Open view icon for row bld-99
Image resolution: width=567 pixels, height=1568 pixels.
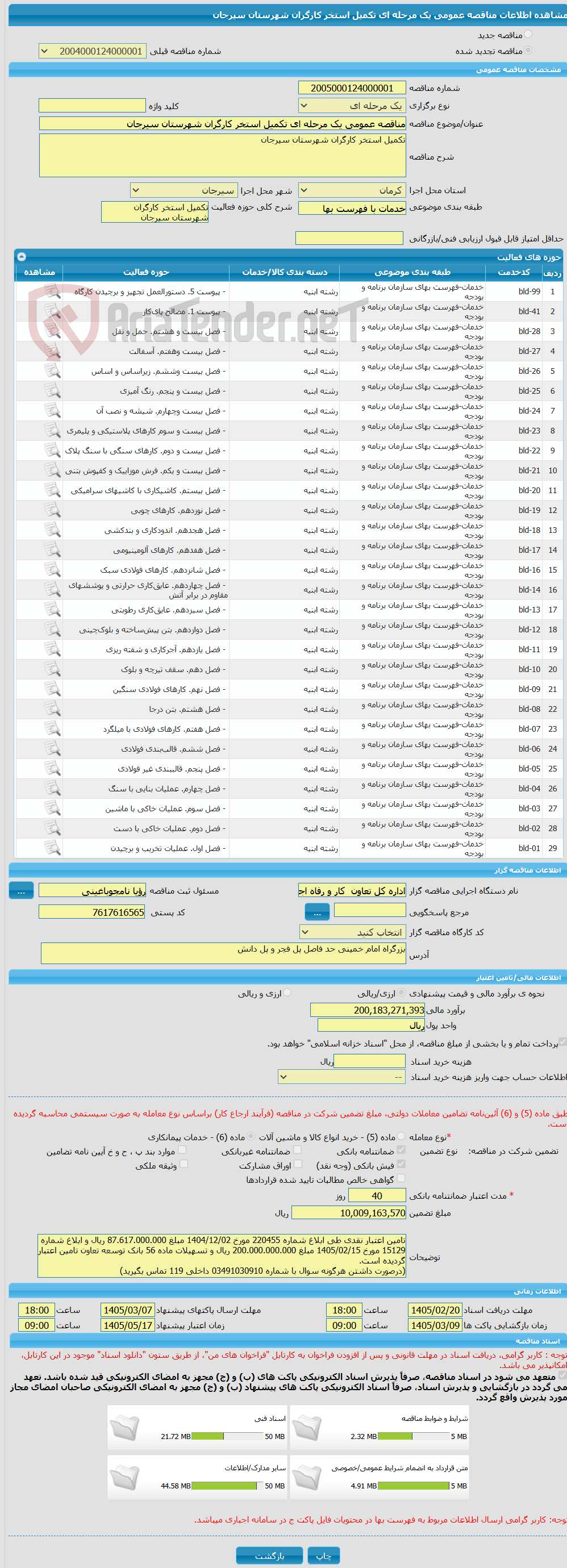(52, 291)
